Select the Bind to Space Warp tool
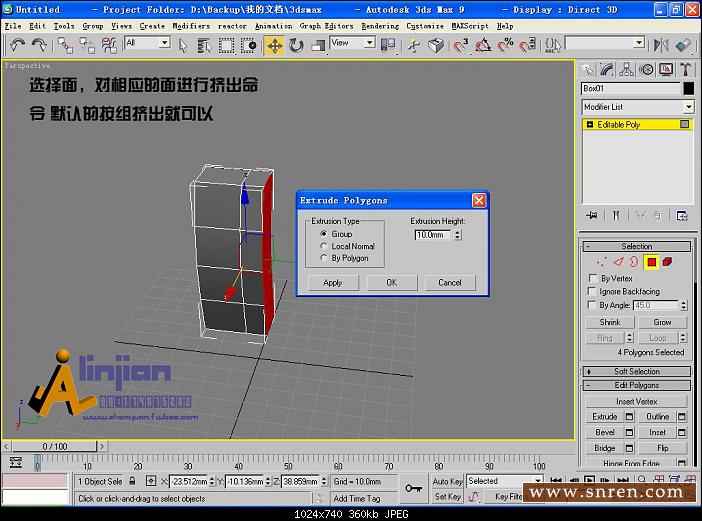 click(109, 45)
